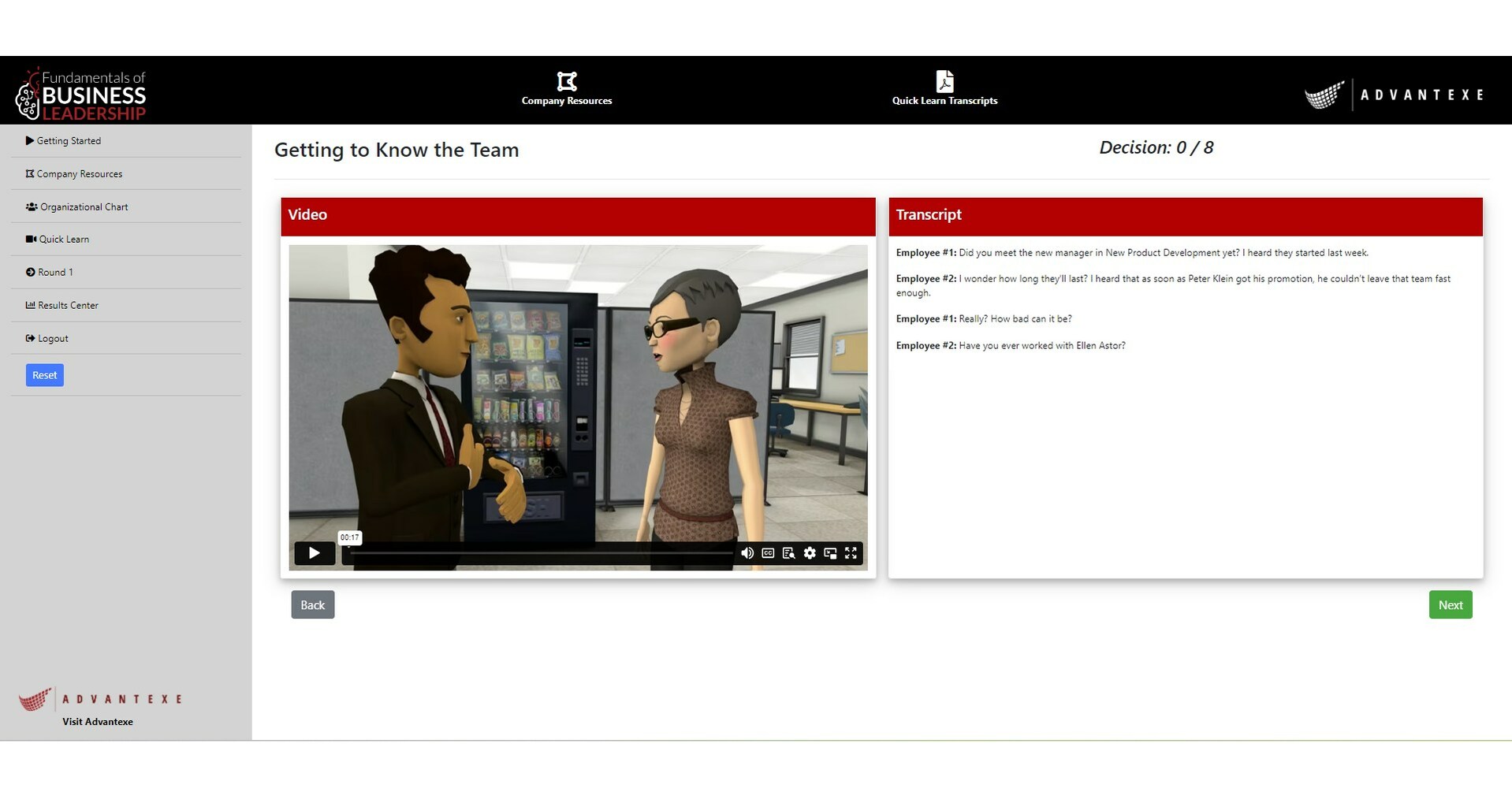Click the Quick Learn video camera icon
Screen dimensions: 1512x792
point(29,239)
